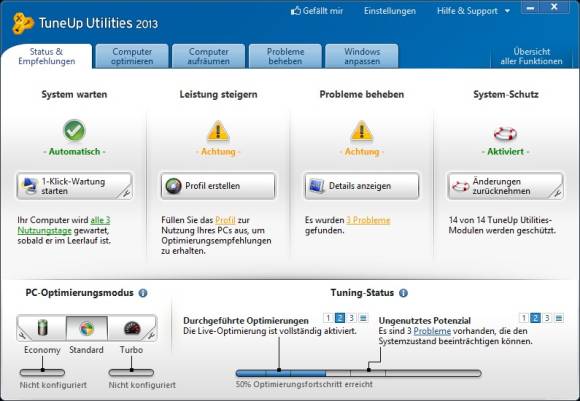Image resolution: width=580 pixels, height=401 pixels.
Task: Select the Standard optimization mode
Action: coord(87,328)
